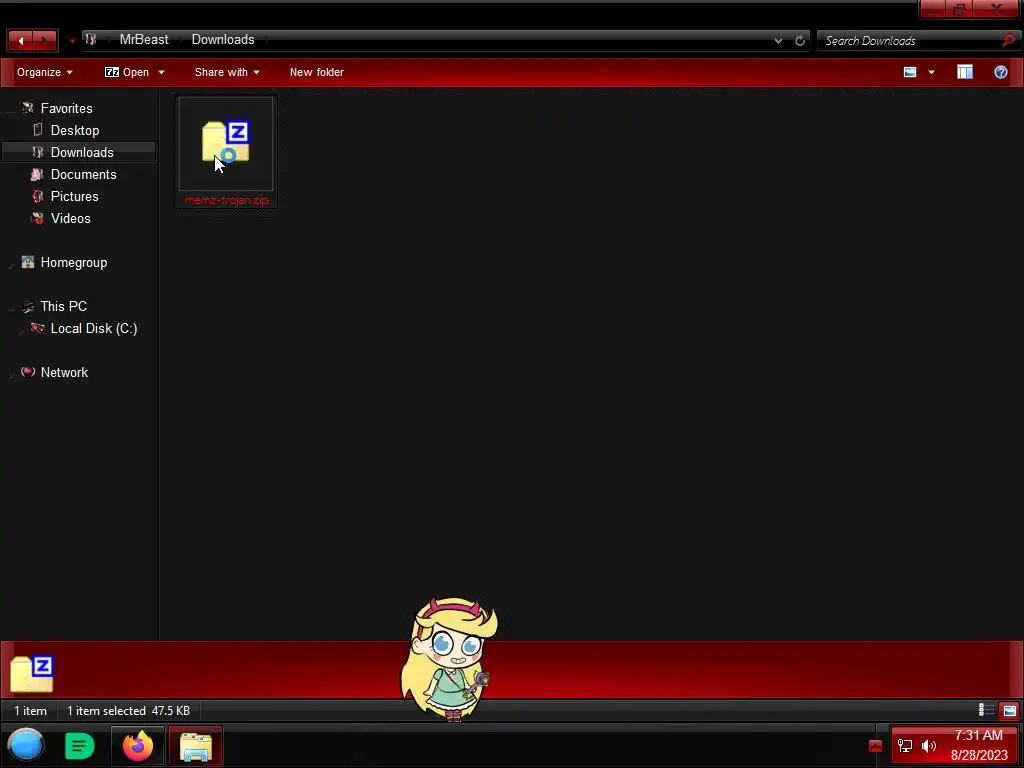Image resolution: width=1024 pixels, height=768 pixels.
Task: Change your view icon in toolbar
Action: [910, 72]
